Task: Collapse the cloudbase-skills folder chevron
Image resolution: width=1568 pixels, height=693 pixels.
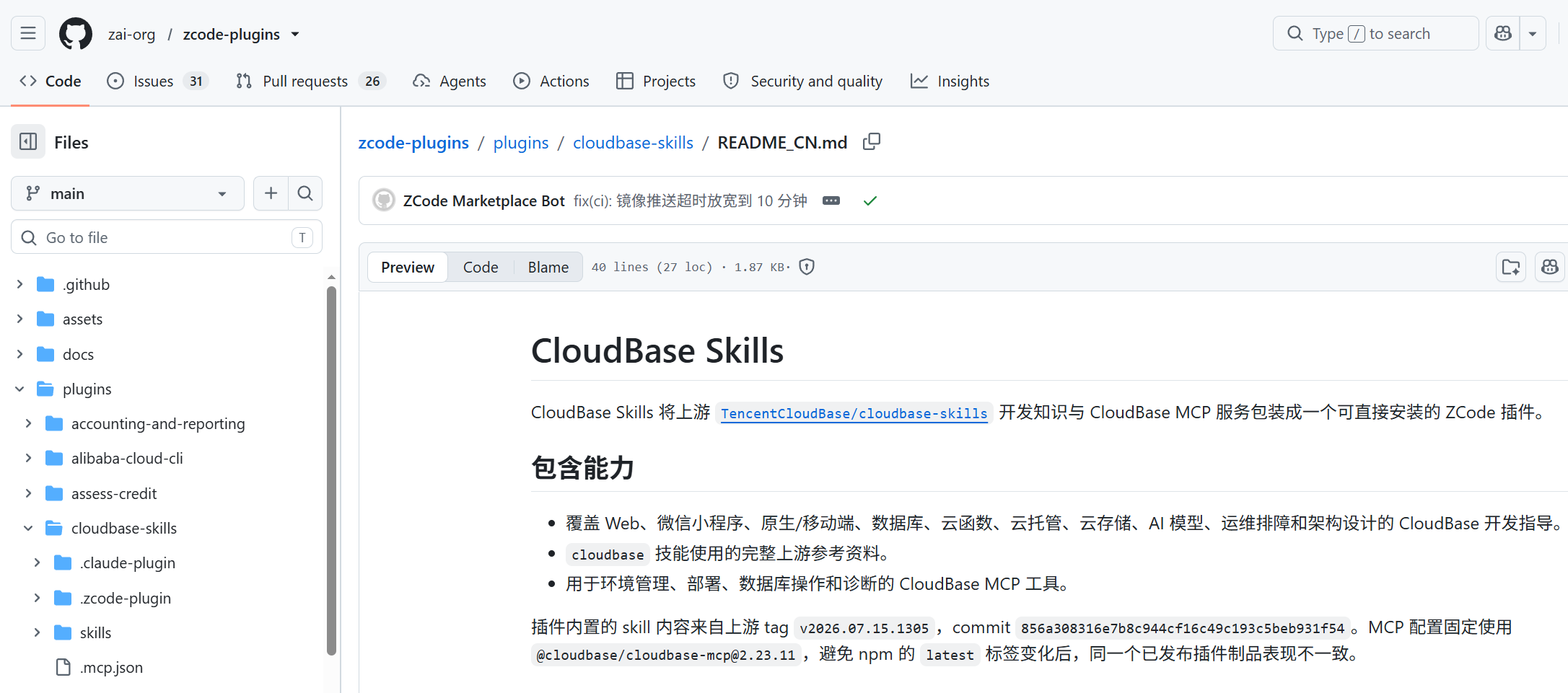Action: (x=29, y=528)
